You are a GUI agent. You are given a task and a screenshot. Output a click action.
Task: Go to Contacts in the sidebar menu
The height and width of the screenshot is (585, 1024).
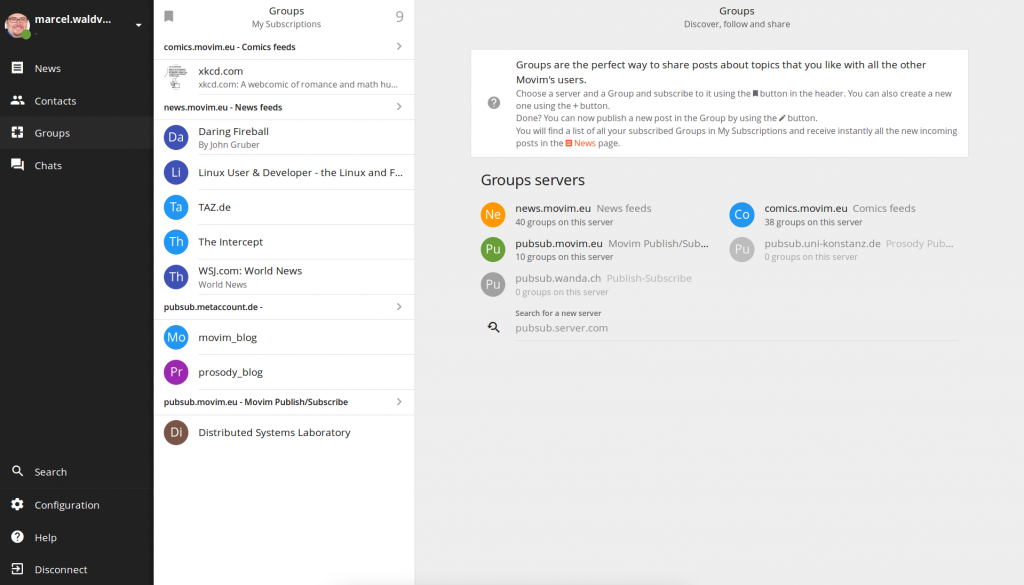pos(76,101)
